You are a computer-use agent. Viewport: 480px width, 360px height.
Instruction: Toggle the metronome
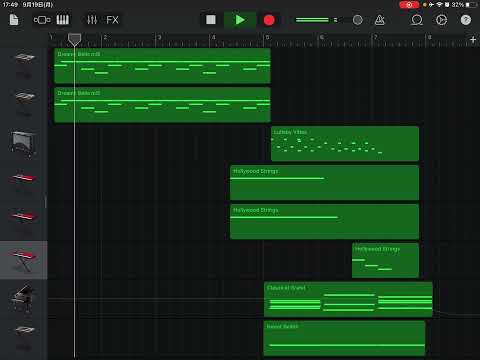click(x=380, y=20)
